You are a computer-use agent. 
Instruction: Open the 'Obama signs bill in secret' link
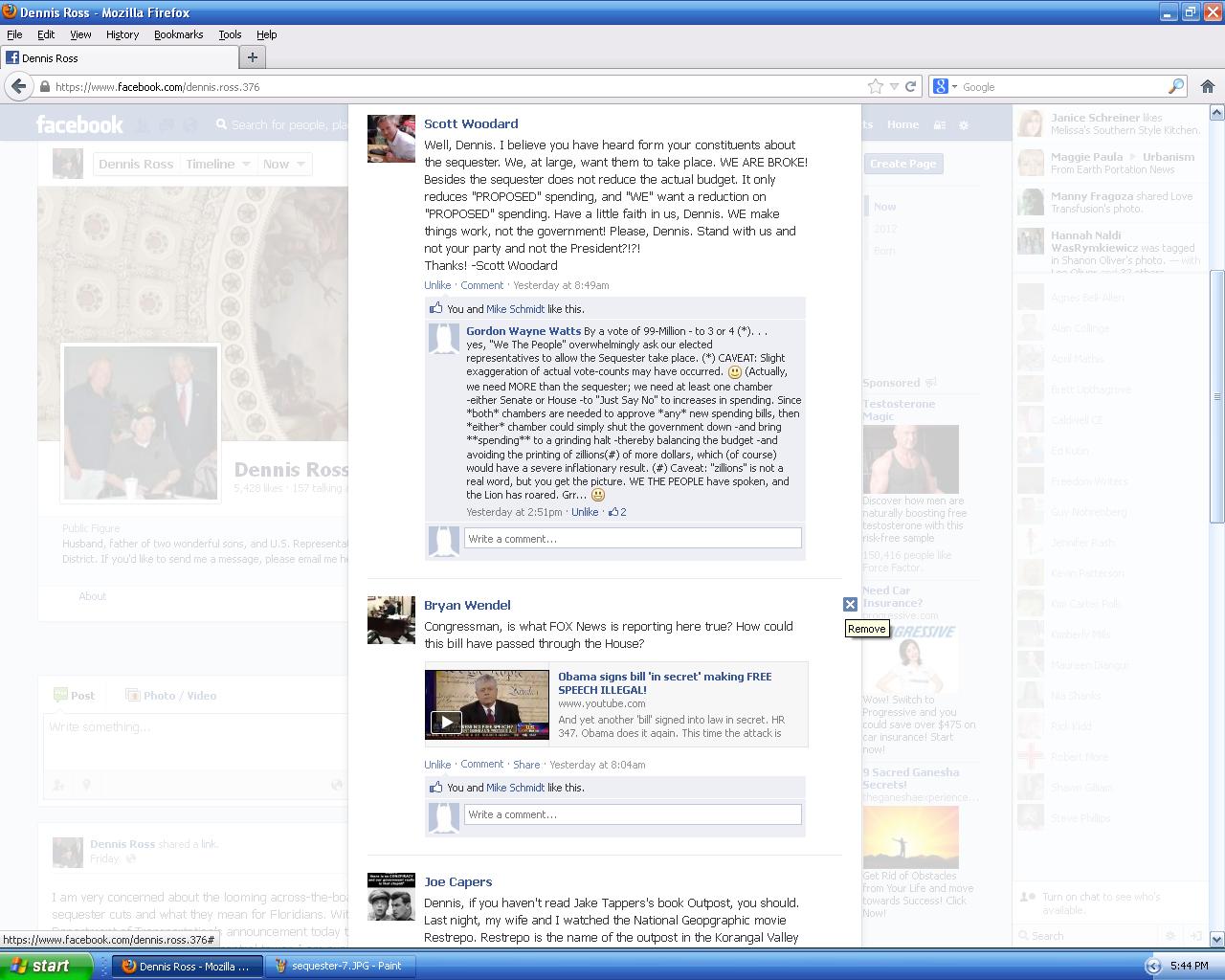coord(664,682)
